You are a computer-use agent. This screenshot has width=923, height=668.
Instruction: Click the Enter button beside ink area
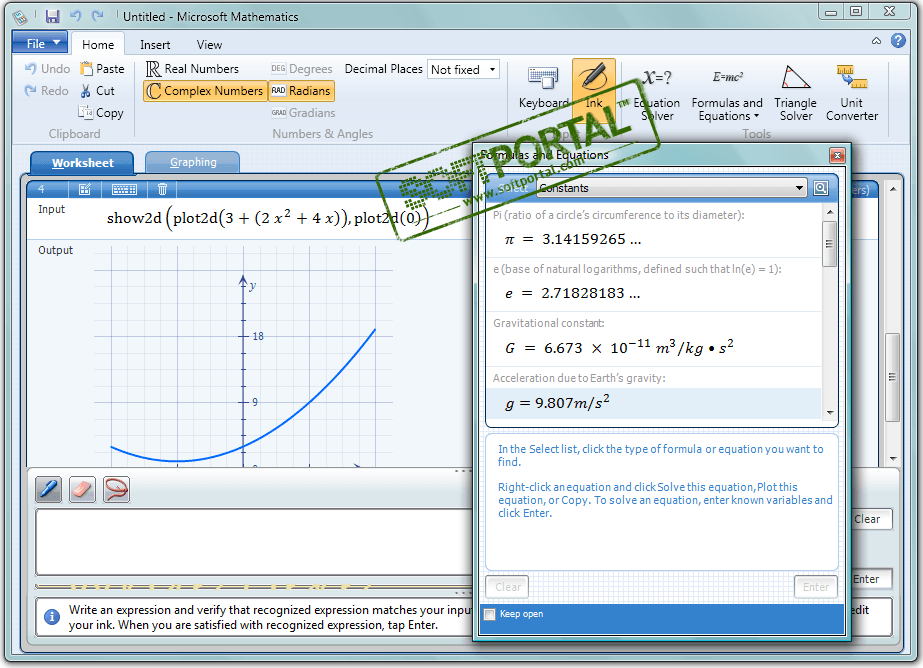pyautogui.click(x=871, y=579)
